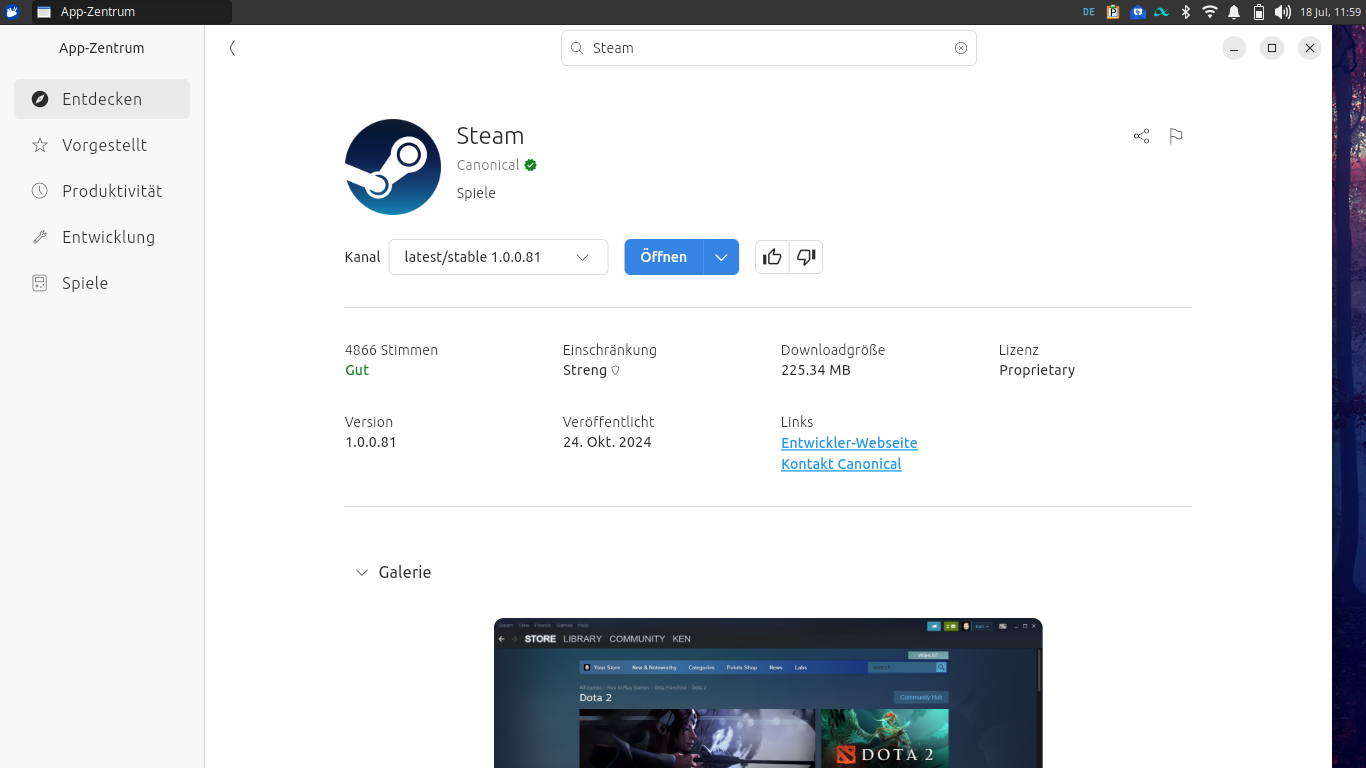Click the rating text Gut

pos(357,370)
